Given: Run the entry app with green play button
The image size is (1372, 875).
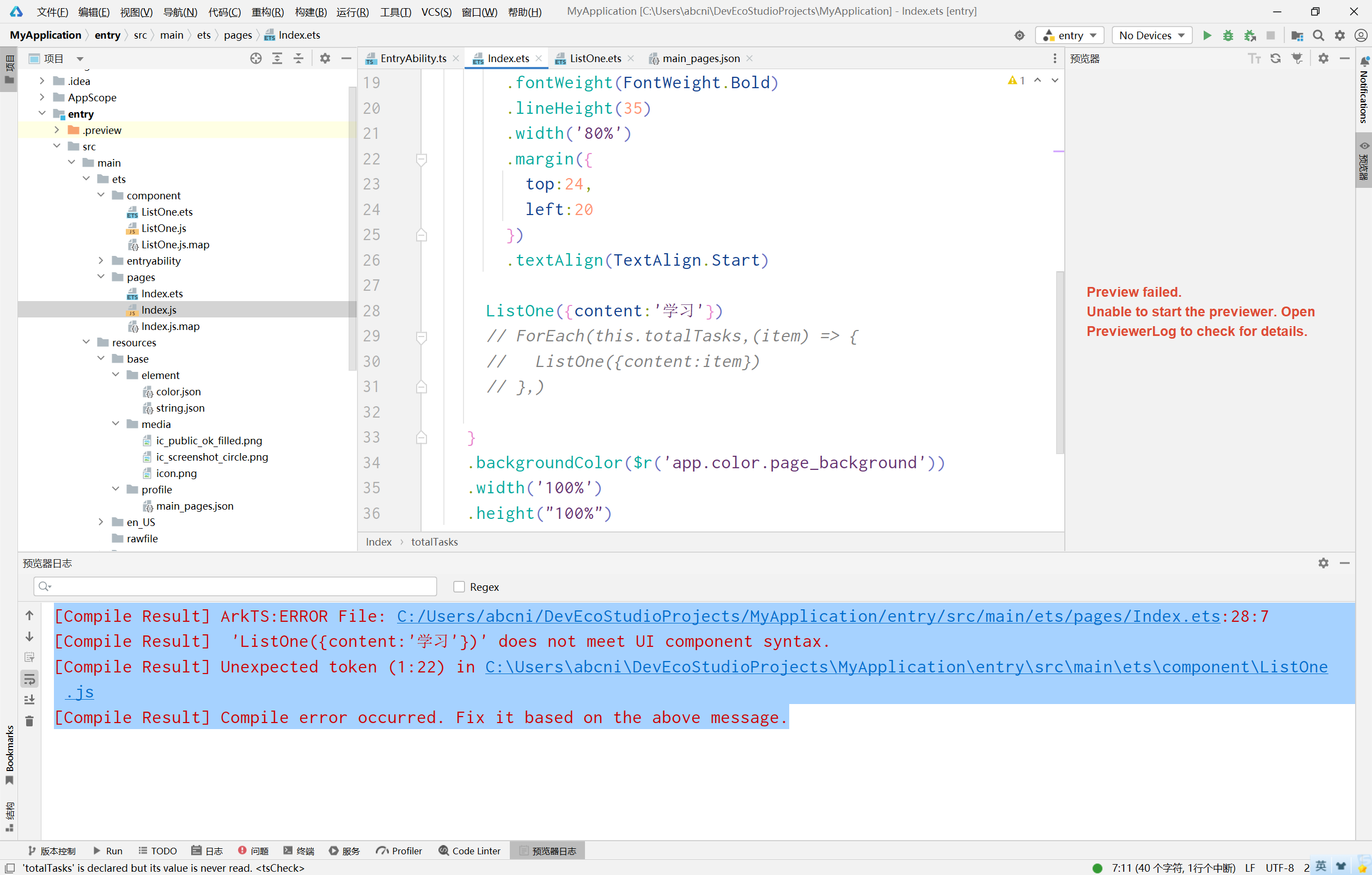Looking at the screenshot, I should 1207,35.
